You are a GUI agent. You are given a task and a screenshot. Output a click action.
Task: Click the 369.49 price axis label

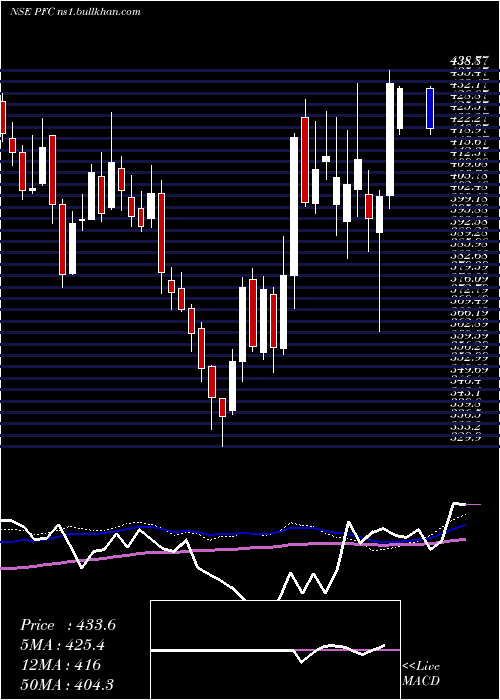point(469,301)
